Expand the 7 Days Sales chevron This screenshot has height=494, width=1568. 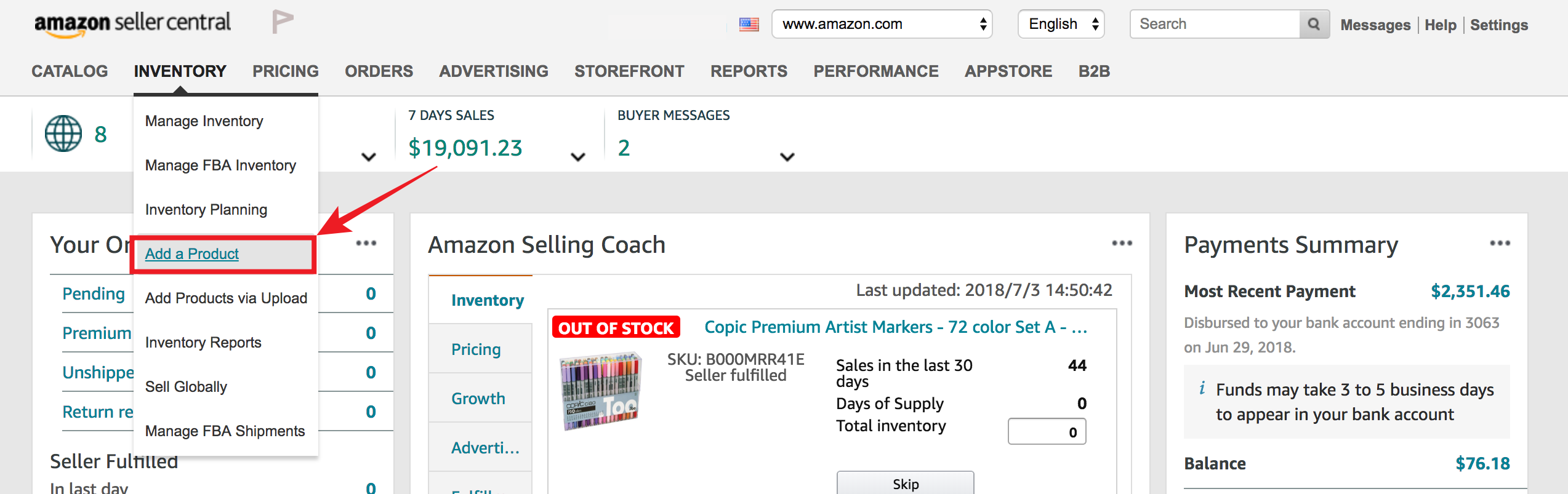(x=577, y=157)
